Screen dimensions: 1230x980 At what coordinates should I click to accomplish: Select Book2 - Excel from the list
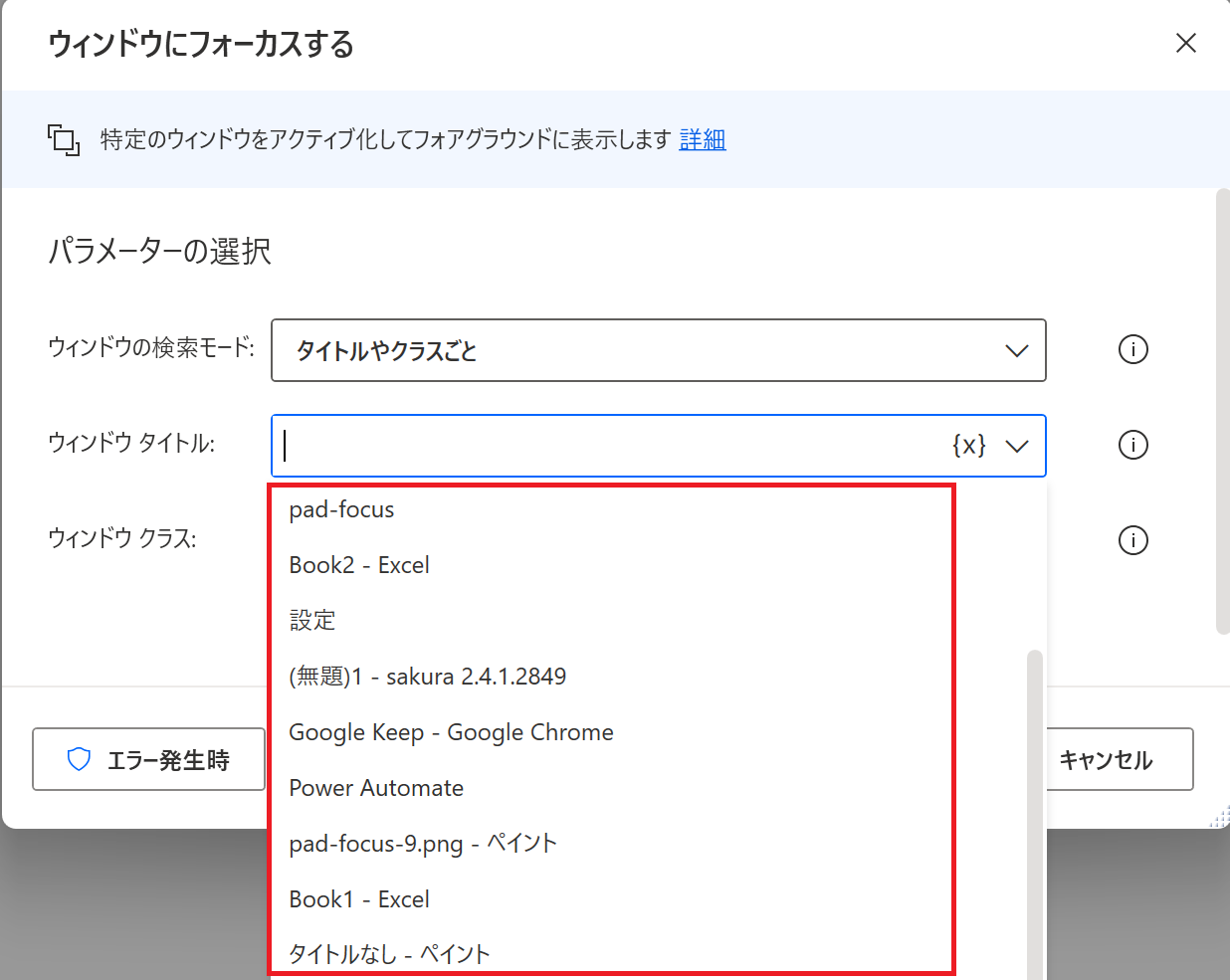pyautogui.click(x=358, y=564)
